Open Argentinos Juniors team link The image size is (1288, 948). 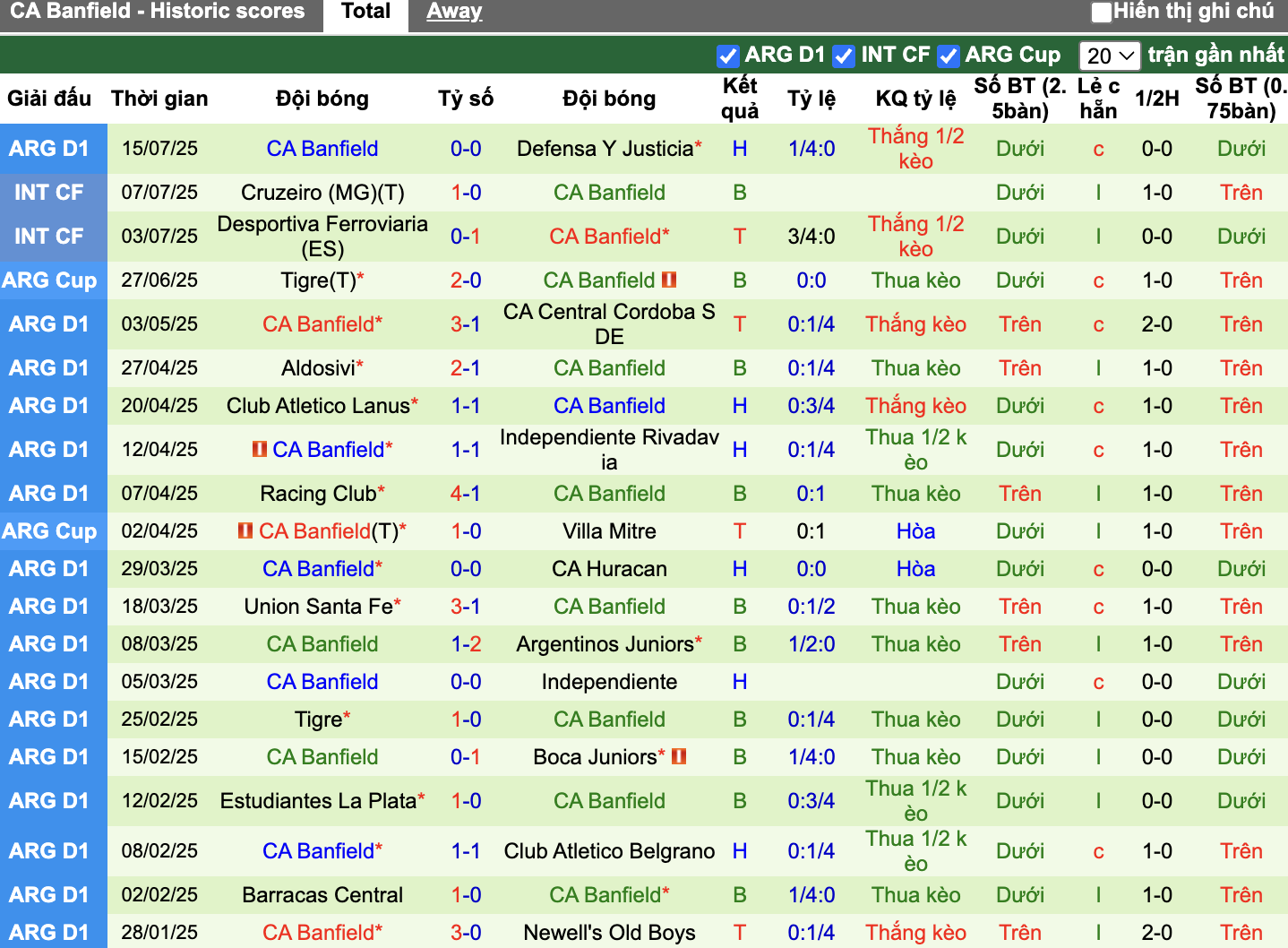pyautogui.click(x=605, y=644)
